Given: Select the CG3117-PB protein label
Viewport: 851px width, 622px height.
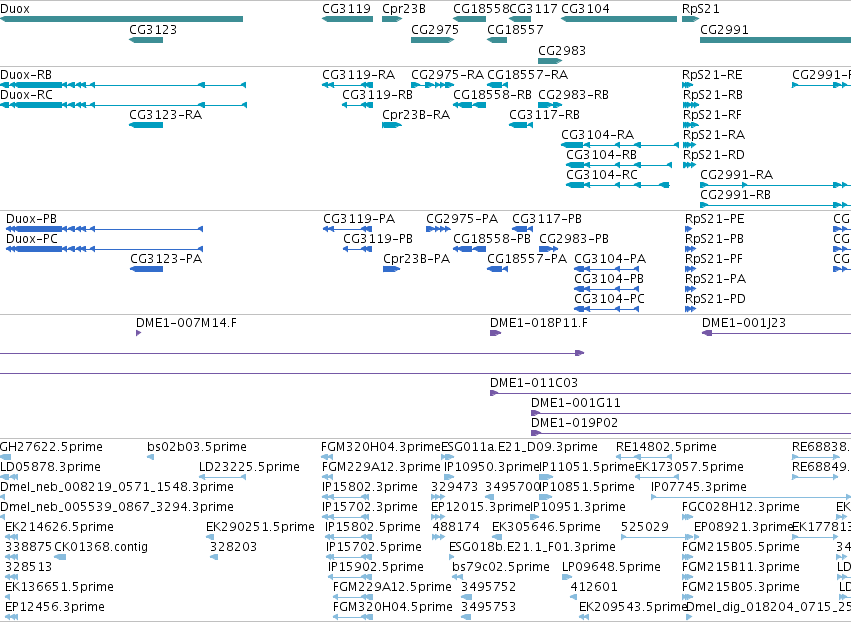Looking at the screenshot, I should click(547, 219).
